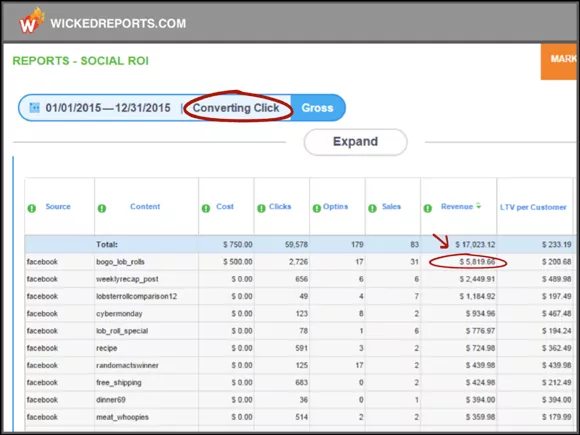Toggle the Gross revenue button
The width and height of the screenshot is (580, 435).
(x=318, y=108)
